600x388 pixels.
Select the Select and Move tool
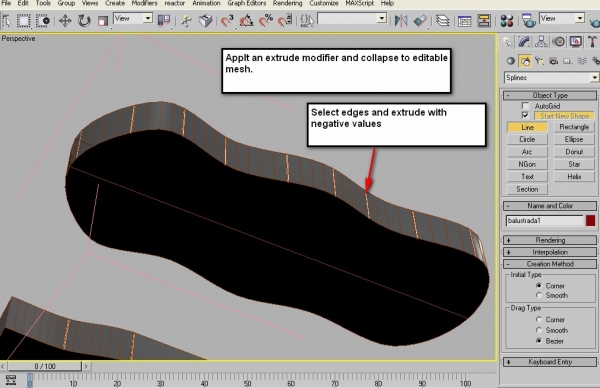[x=65, y=20]
